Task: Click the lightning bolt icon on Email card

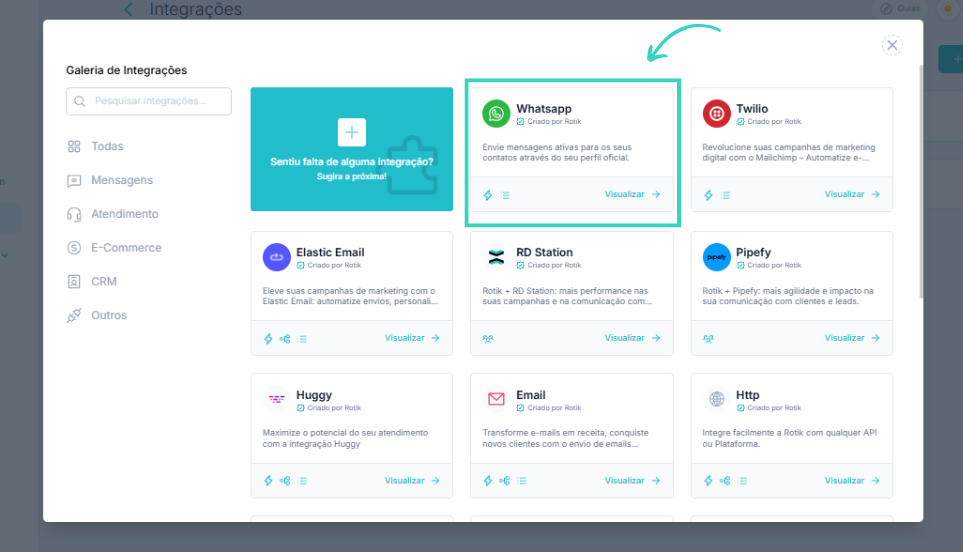Action: click(x=488, y=481)
